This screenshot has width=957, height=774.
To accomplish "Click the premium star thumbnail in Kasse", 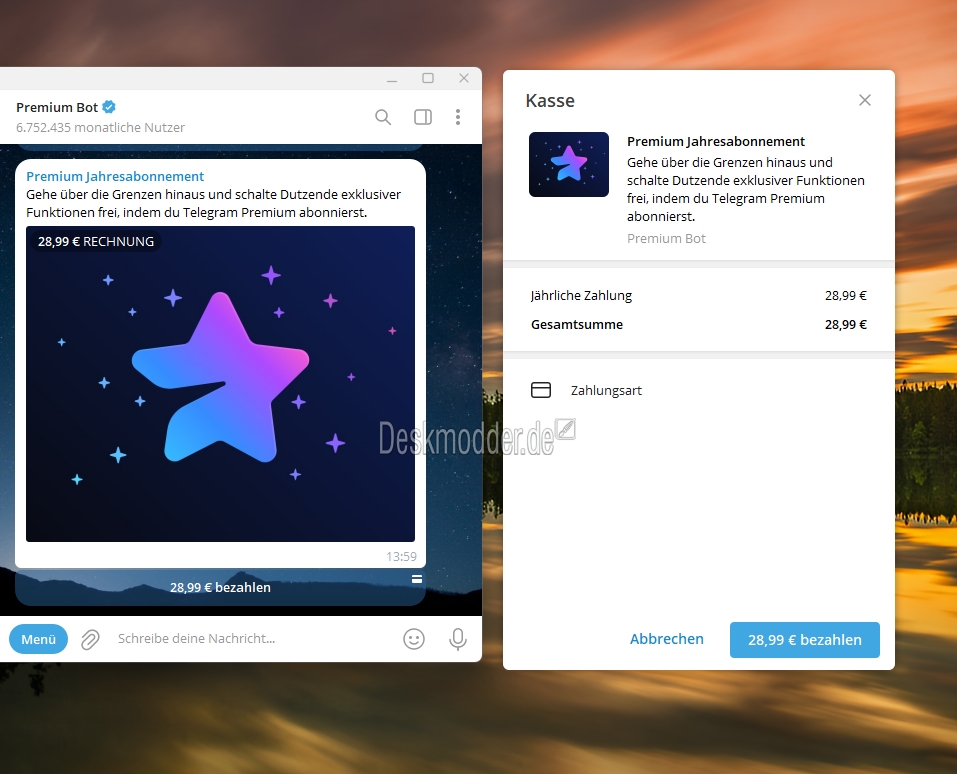I will coord(569,164).
